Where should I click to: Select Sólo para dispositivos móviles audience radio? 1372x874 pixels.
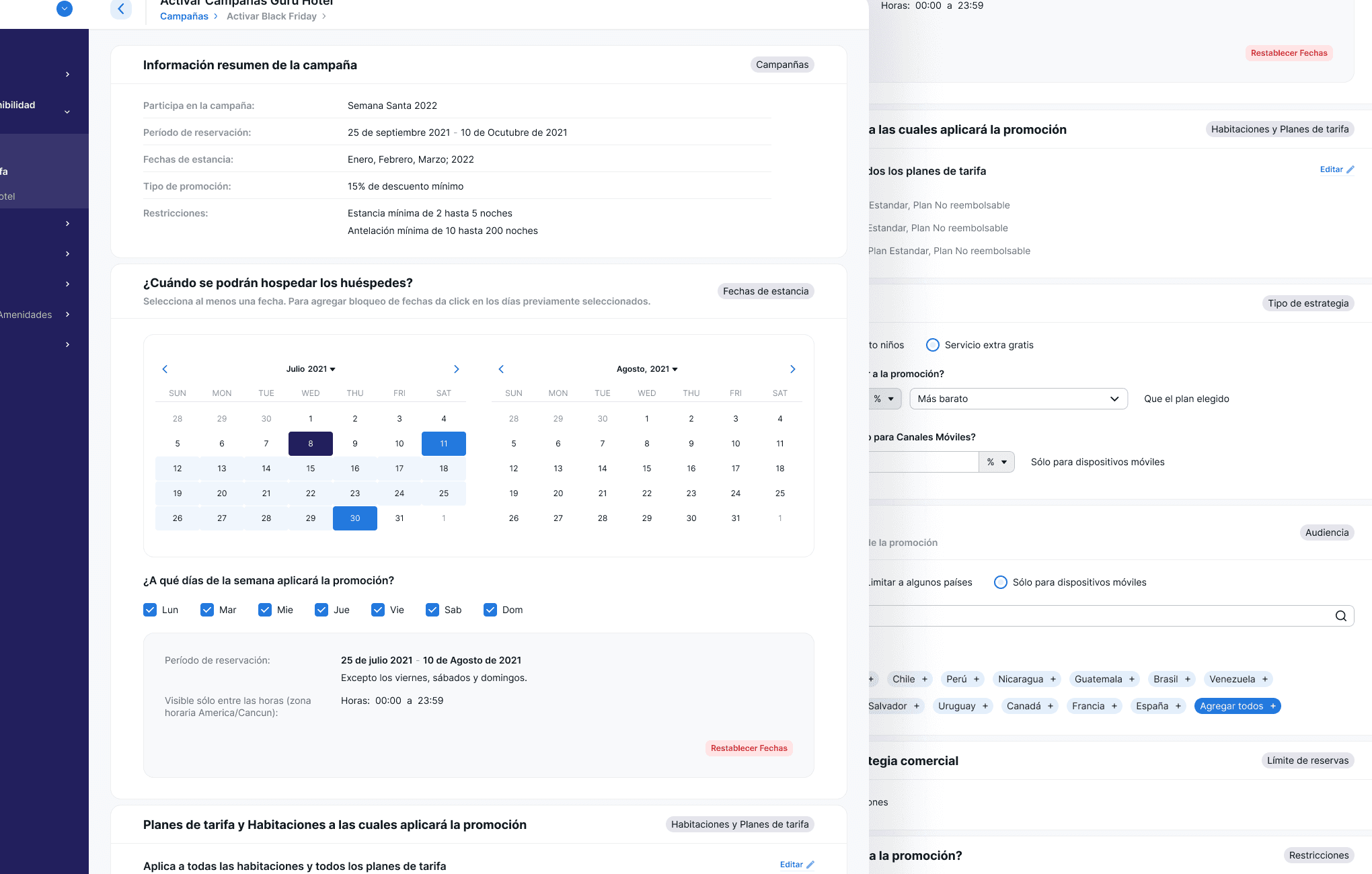[1001, 582]
